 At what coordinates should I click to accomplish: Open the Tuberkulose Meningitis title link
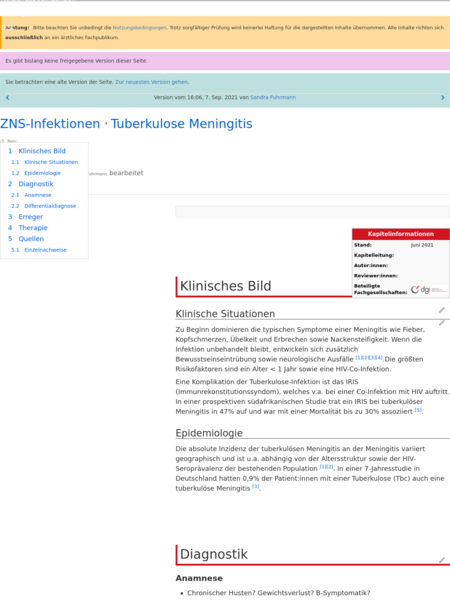(x=182, y=124)
